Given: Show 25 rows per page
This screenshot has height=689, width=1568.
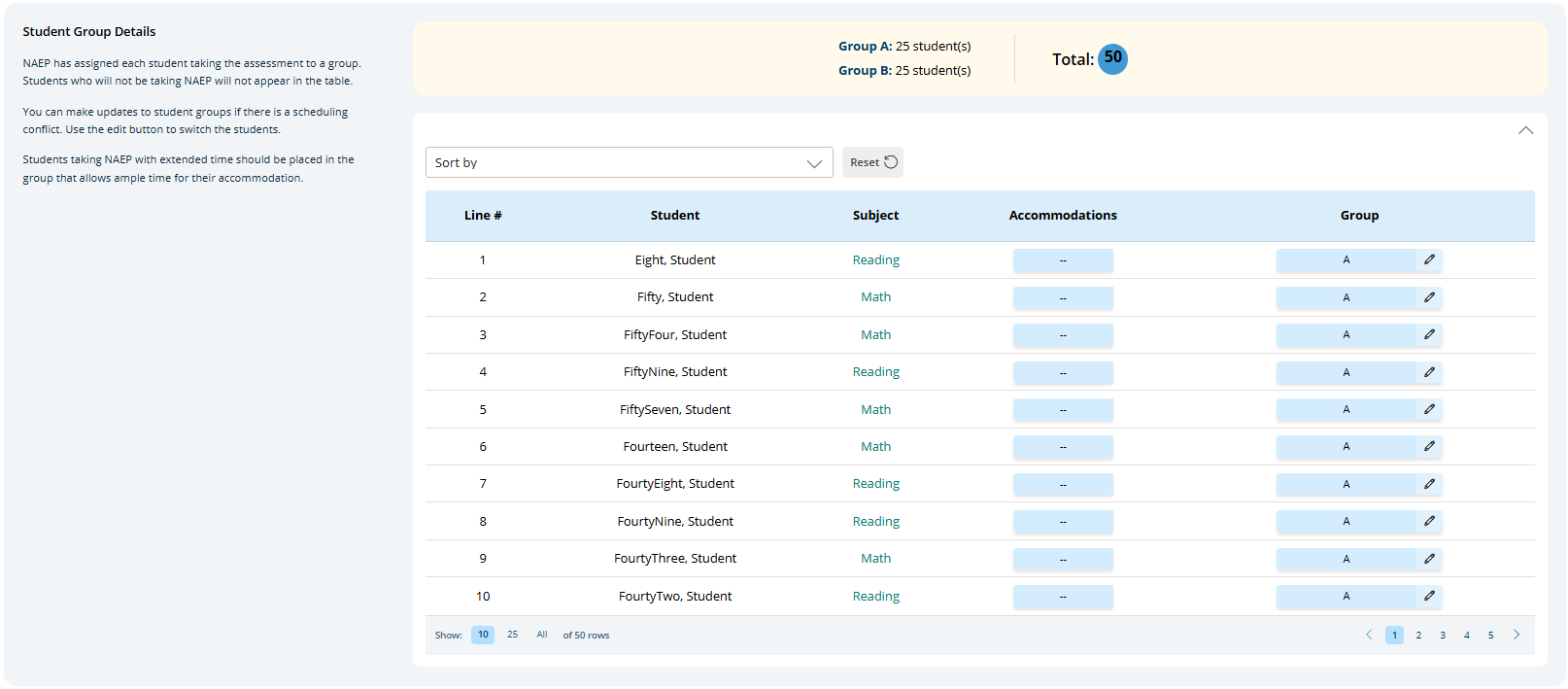Looking at the screenshot, I should 512,635.
